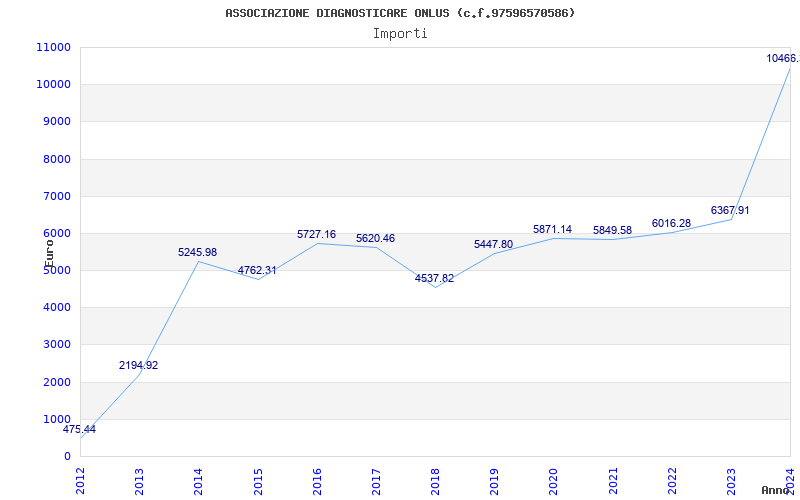The width and height of the screenshot is (800, 500).
Task: Click the Euro y-axis title
Action: coord(49,250)
